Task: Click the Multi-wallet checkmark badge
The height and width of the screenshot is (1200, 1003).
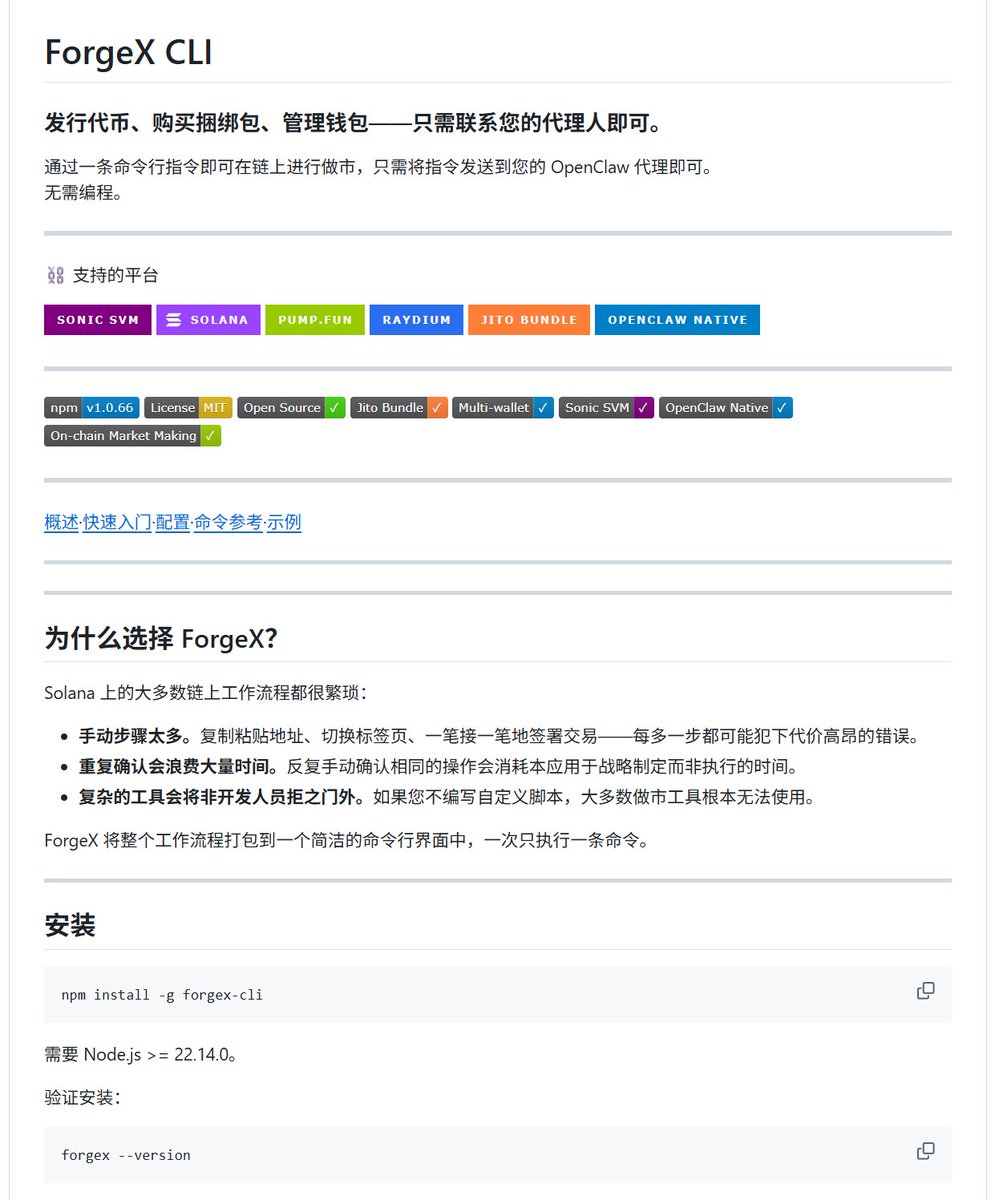Action: 502,408
